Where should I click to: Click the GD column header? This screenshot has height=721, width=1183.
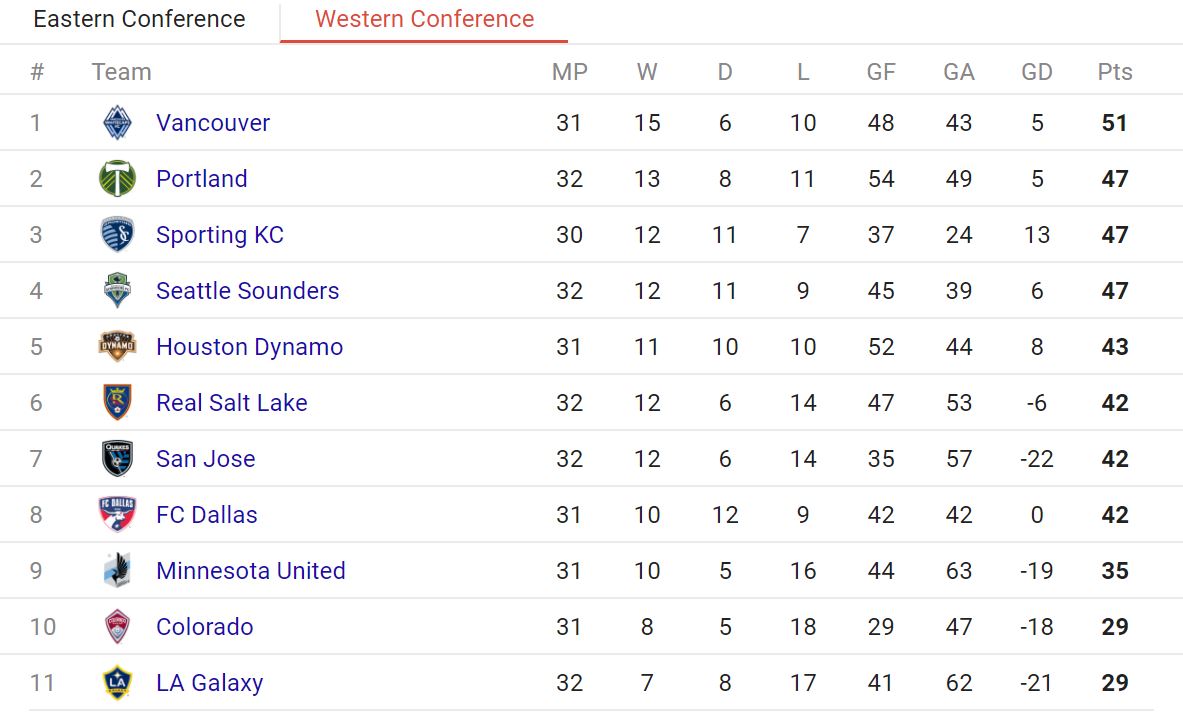click(x=1037, y=72)
